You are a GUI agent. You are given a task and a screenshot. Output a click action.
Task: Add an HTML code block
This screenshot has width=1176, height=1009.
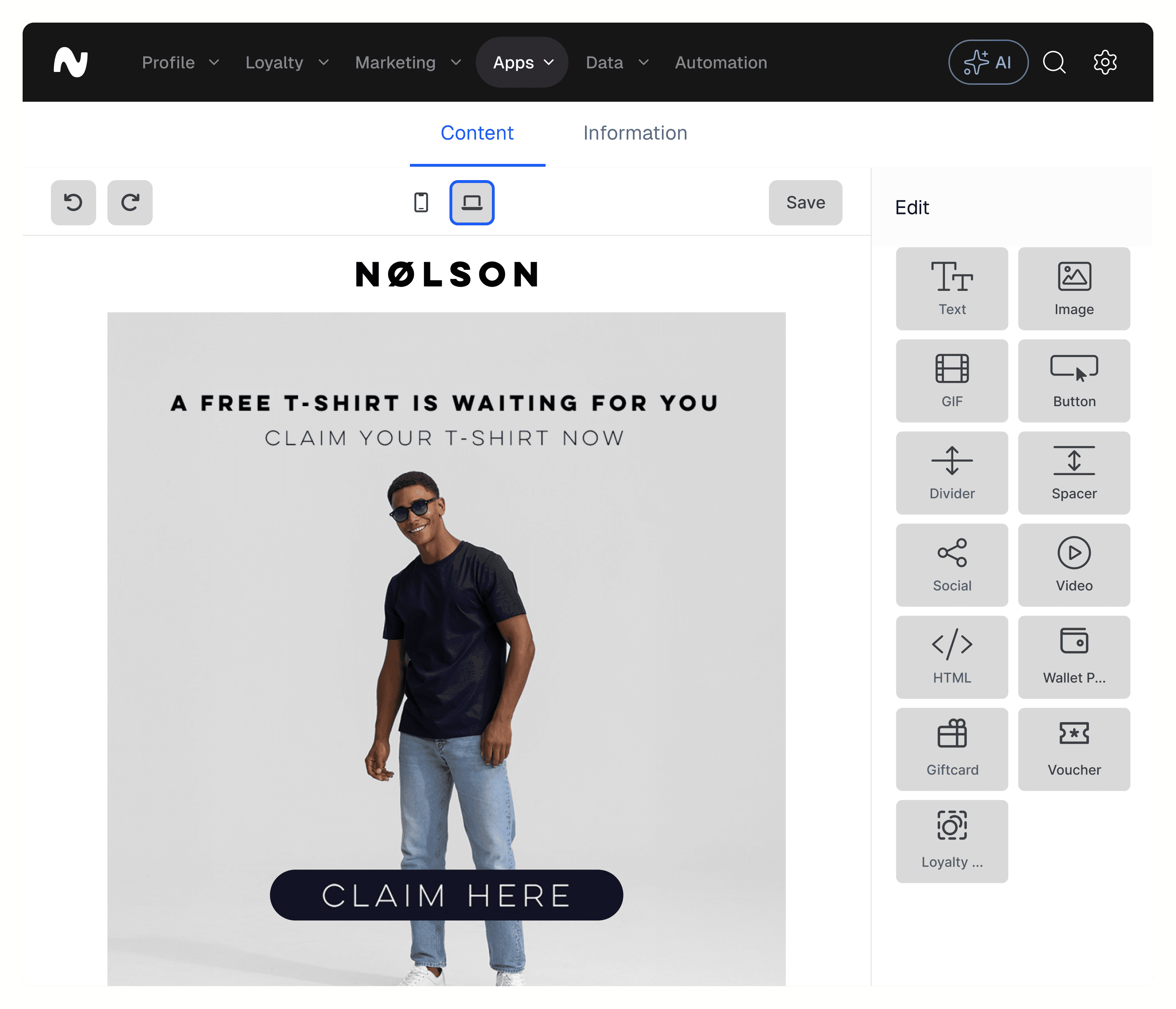(x=952, y=657)
